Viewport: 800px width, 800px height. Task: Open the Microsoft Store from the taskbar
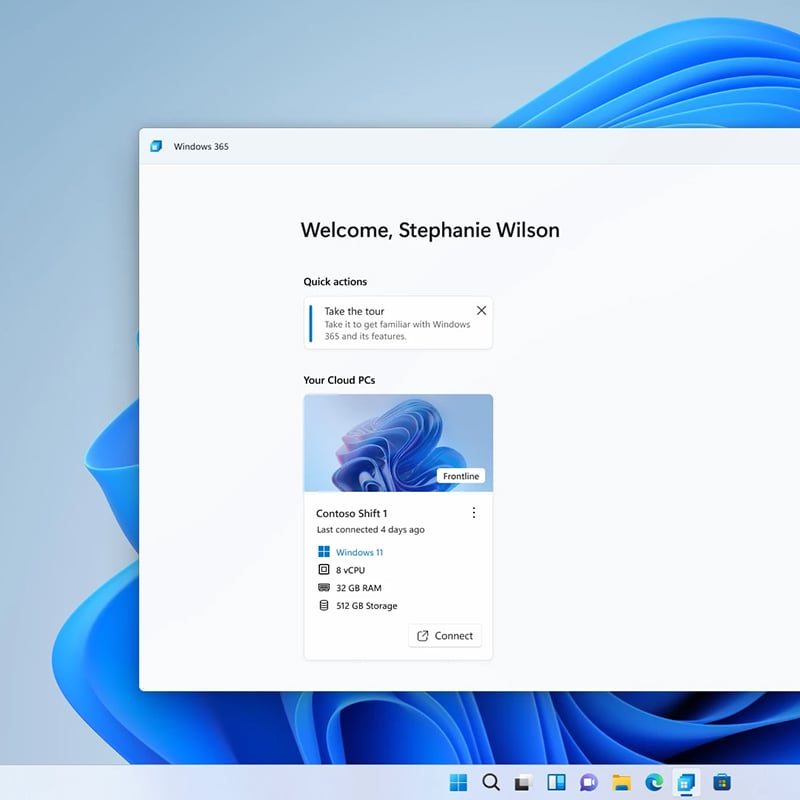(722, 782)
